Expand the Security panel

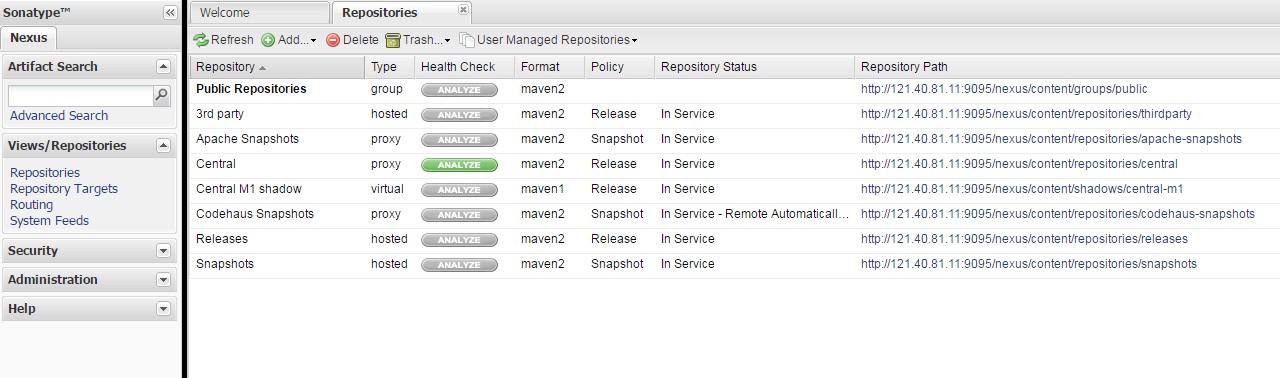pos(164,251)
